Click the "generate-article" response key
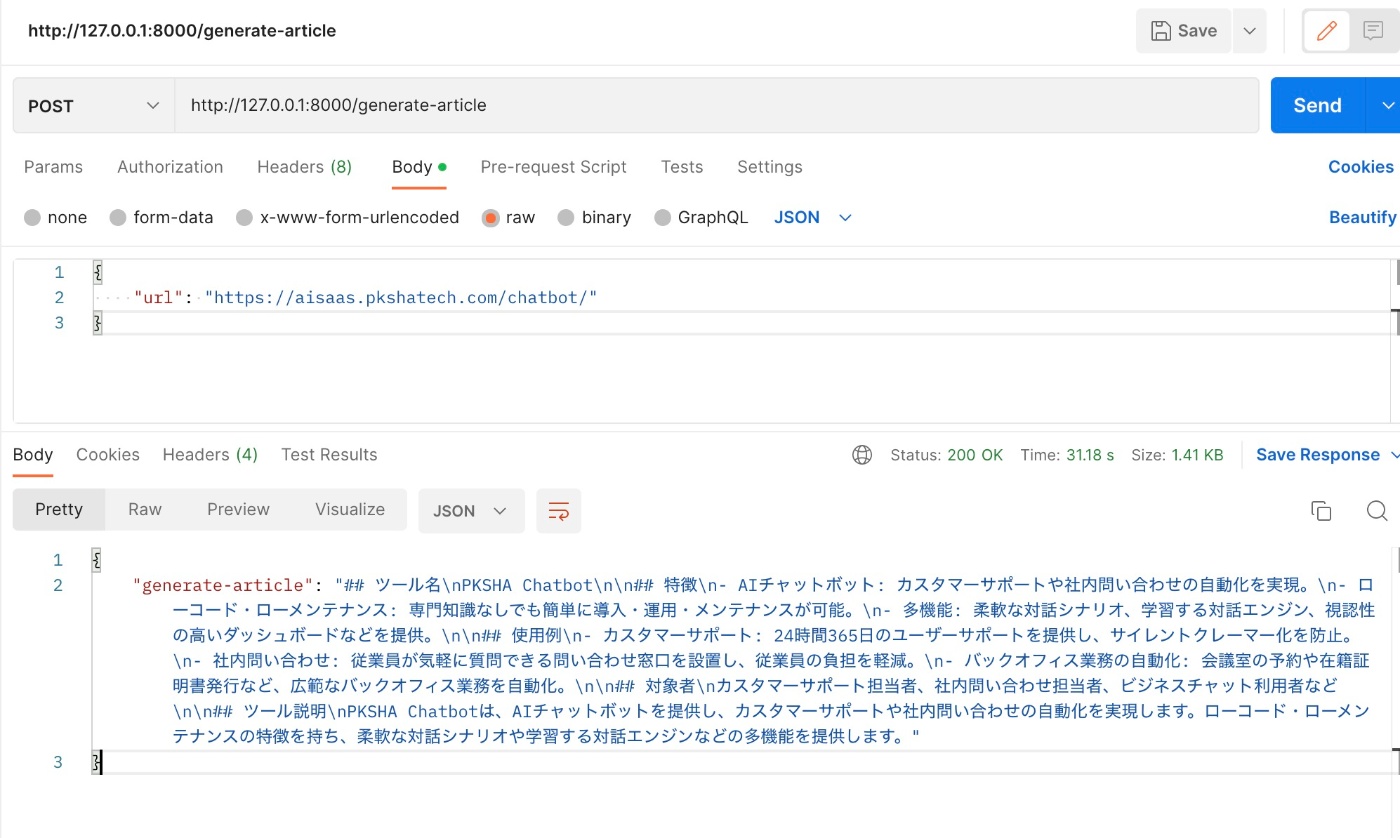Viewport: 1400px width, 838px height. (x=225, y=585)
